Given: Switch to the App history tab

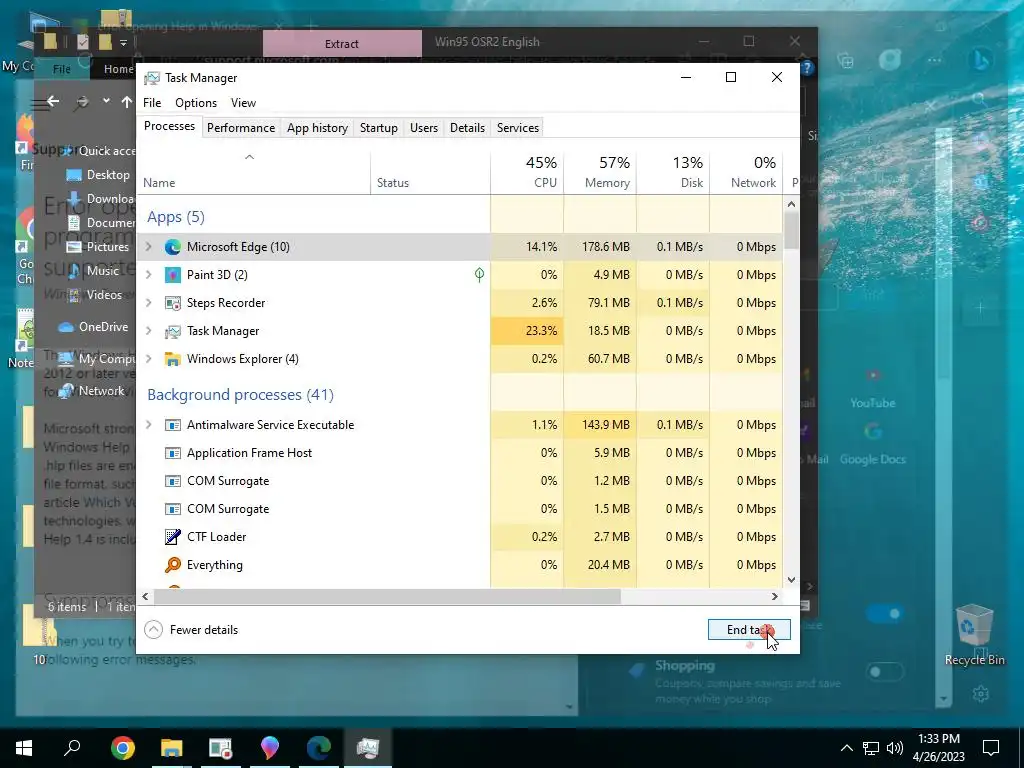Looking at the screenshot, I should pyautogui.click(x=317, y=128).
